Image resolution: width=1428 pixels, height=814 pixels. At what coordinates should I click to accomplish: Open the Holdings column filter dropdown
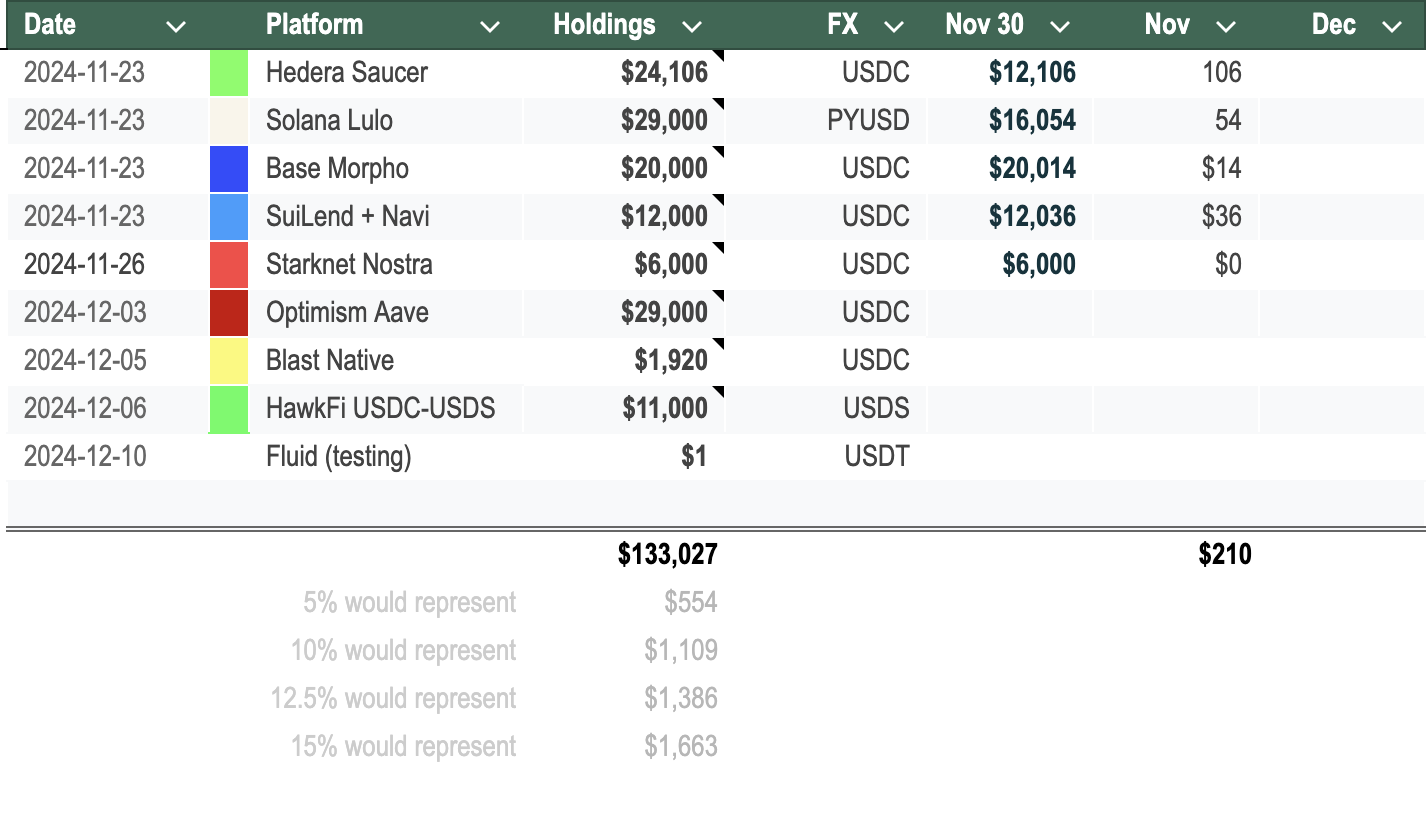[691, 27]
